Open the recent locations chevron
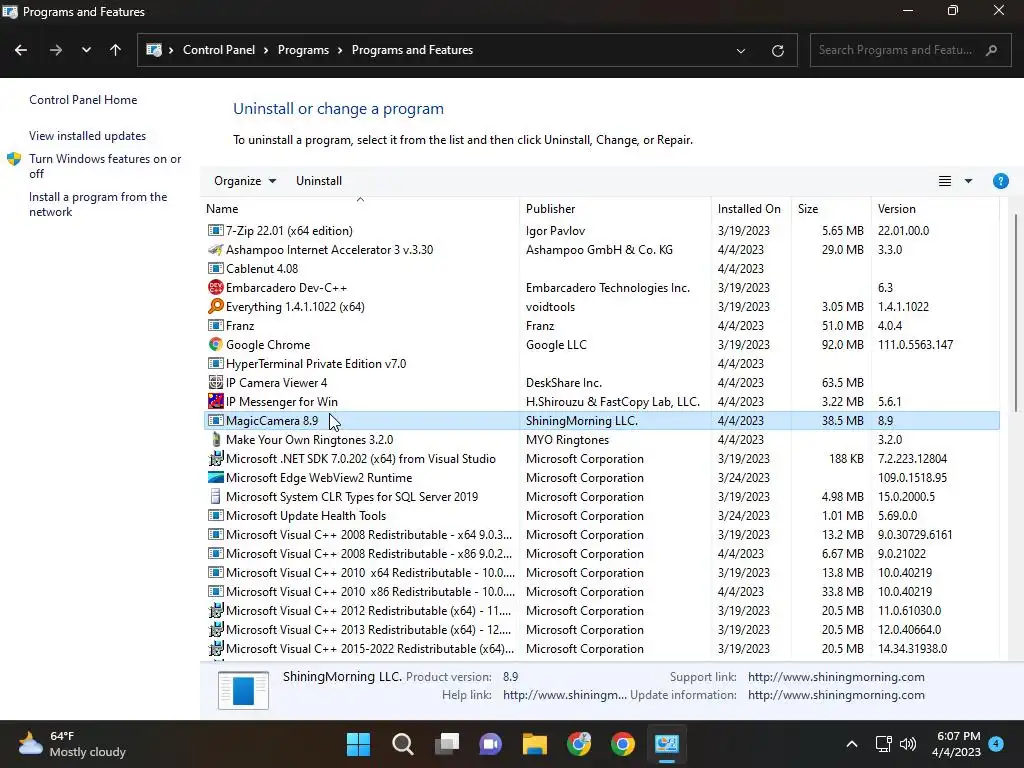Viewport: 1024px width, 768px height. coord(86,50)
